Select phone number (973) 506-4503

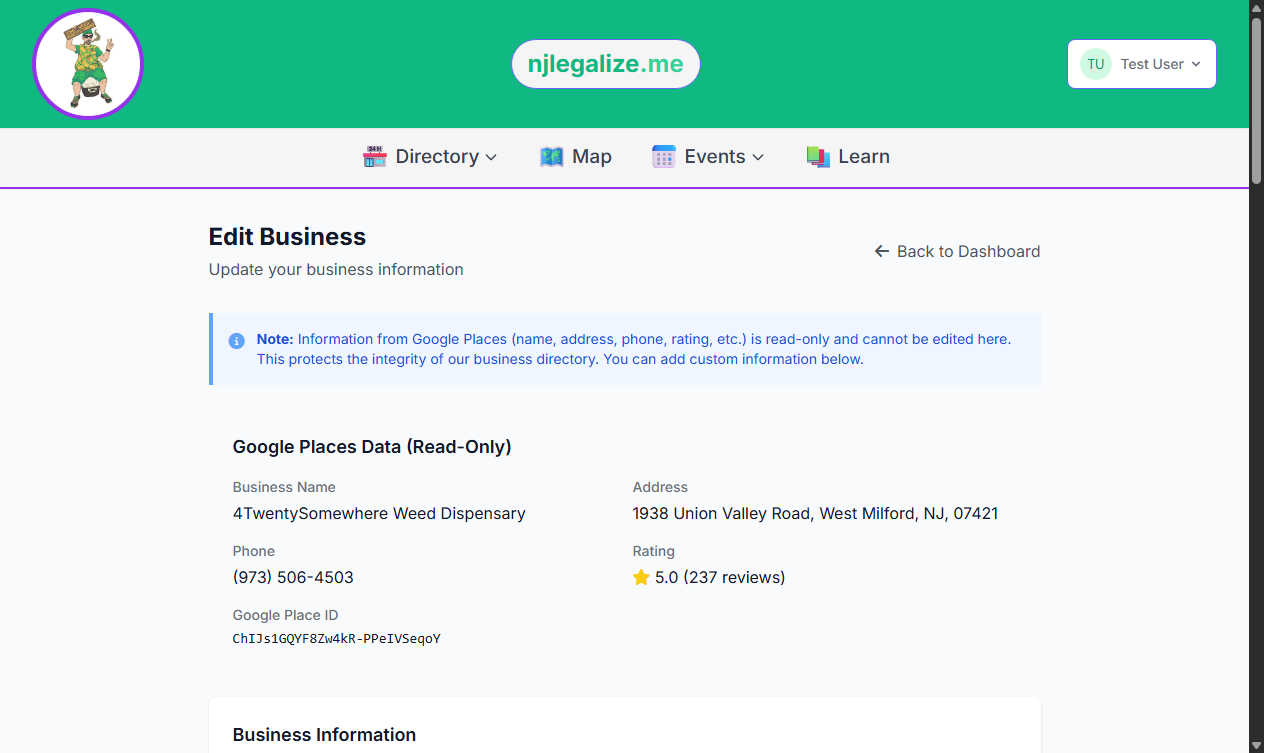point(293,577)
